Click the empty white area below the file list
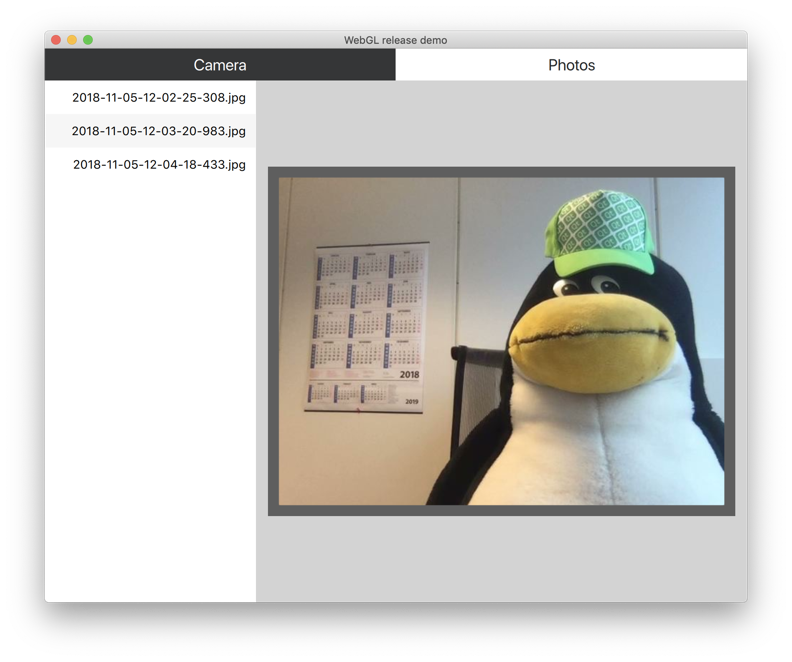 pyautogui.click(x=150, y=400)
